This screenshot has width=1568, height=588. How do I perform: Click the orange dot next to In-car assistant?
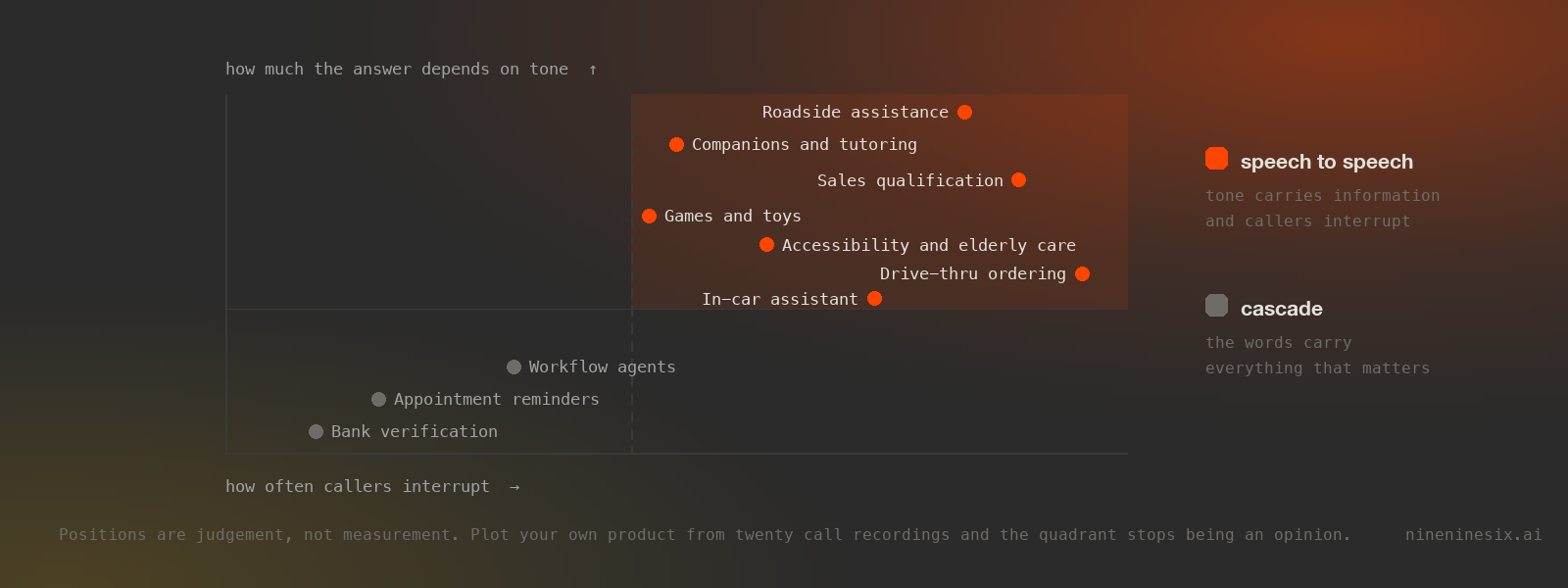pyautogui.click(x=874, y=298)
